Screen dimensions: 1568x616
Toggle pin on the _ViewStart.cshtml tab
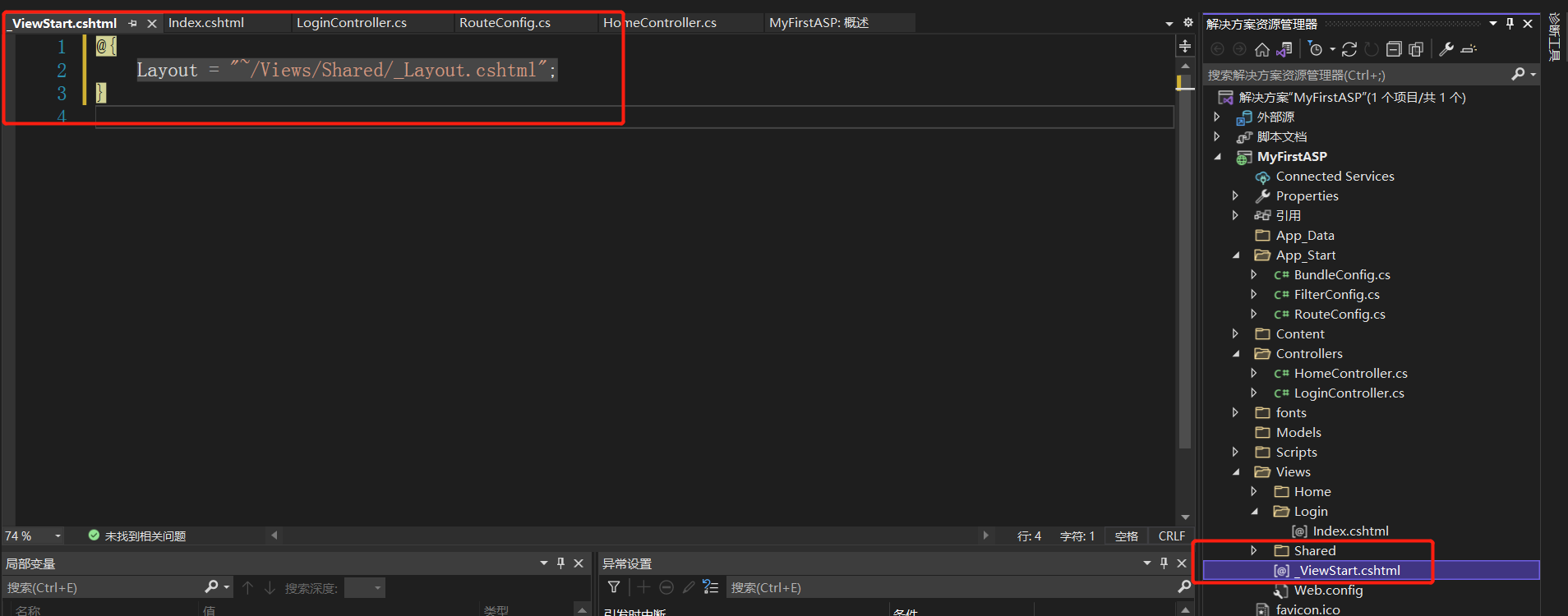pyautogui.click(x=133, y=24)
